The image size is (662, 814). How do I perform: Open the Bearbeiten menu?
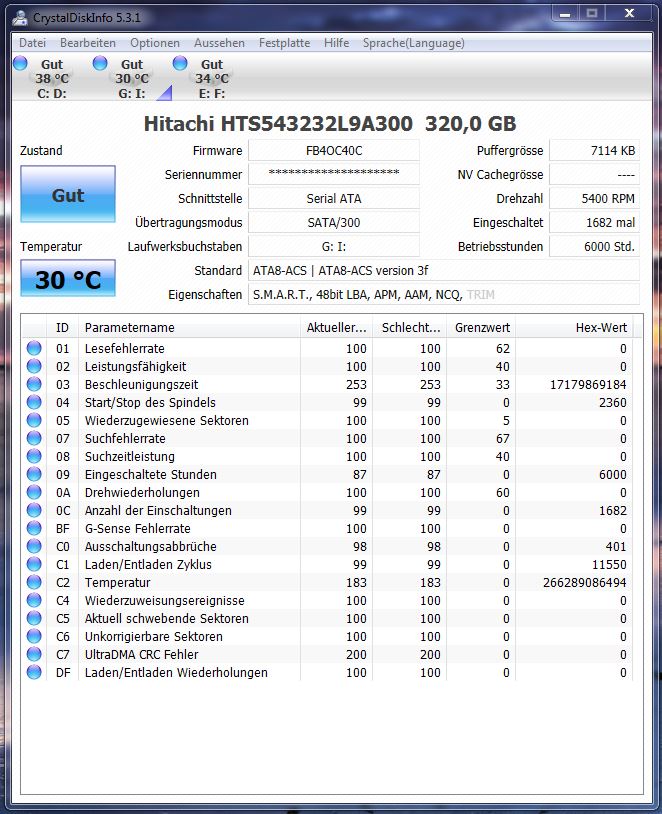pos(88,43)
